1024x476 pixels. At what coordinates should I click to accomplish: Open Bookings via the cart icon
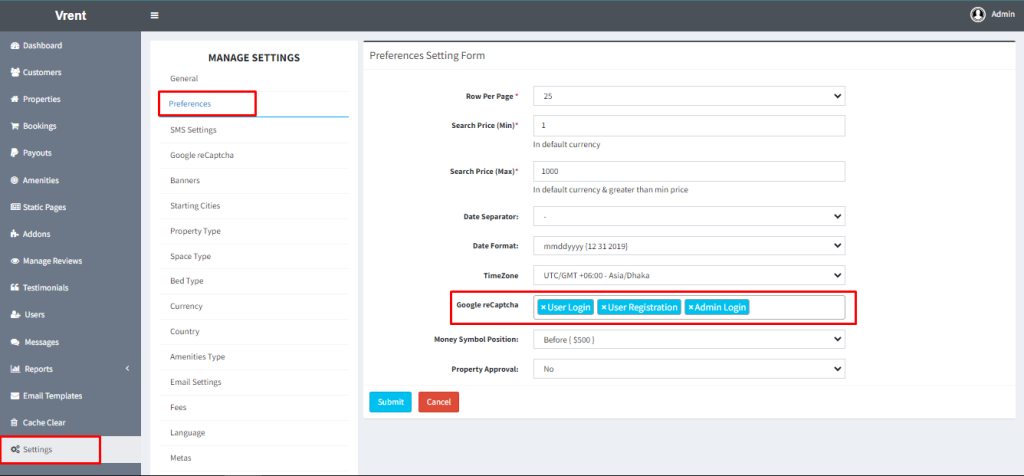tap(14, 126)
